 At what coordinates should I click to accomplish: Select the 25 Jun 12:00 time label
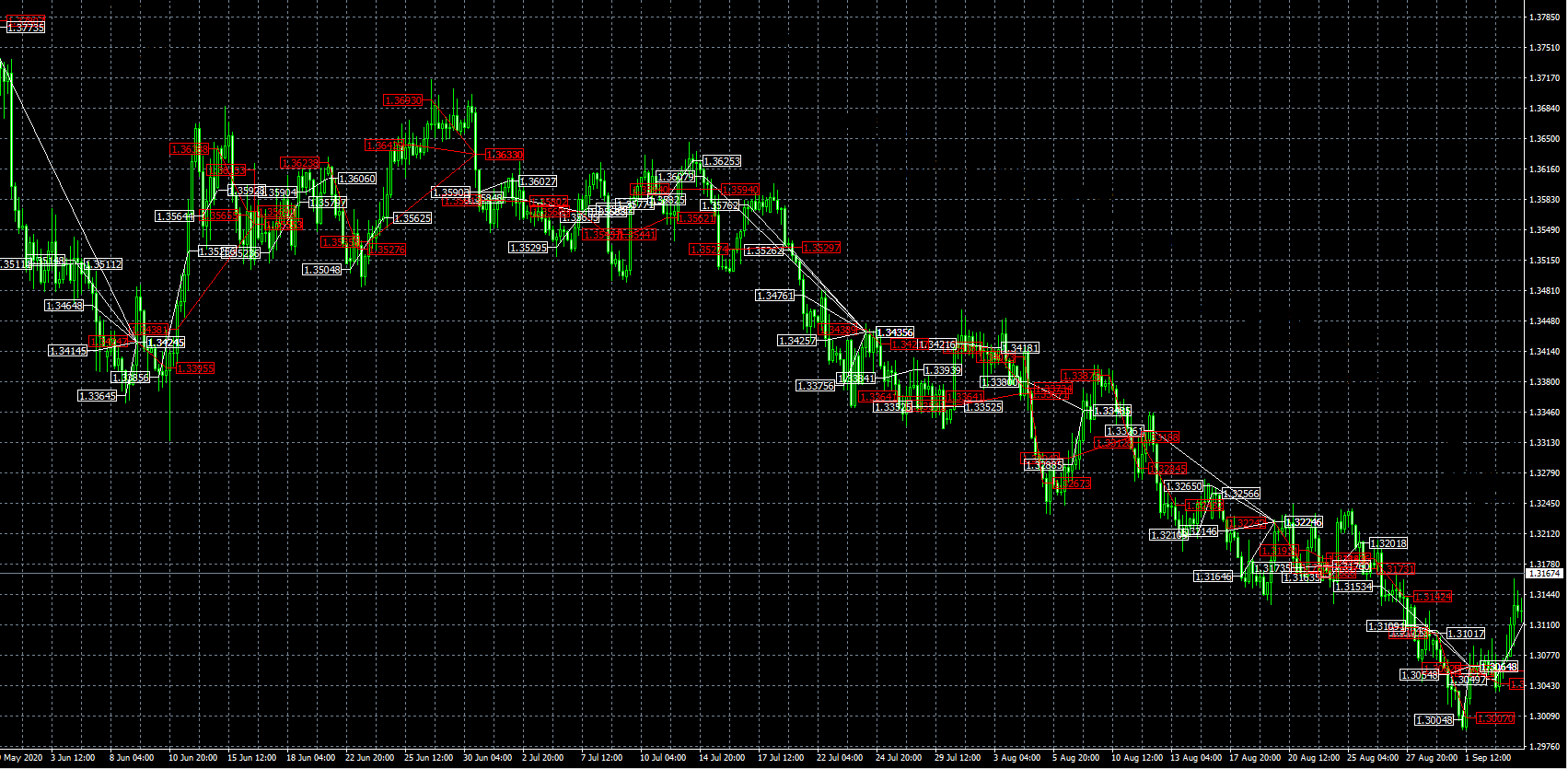[429, 758]
